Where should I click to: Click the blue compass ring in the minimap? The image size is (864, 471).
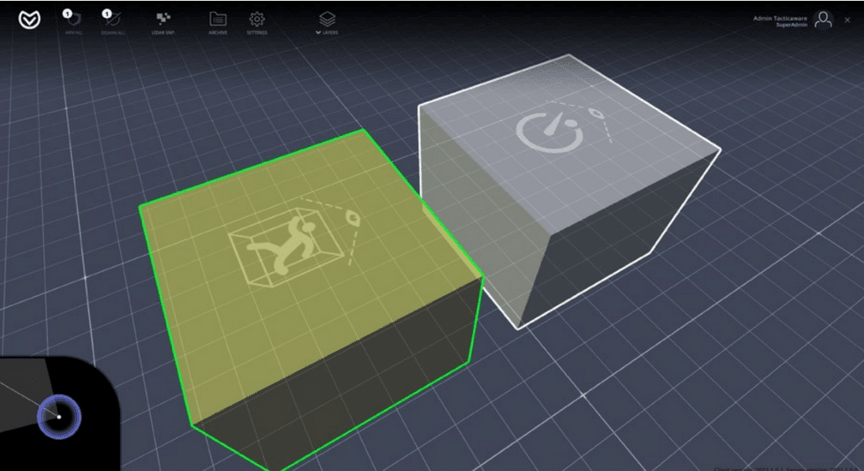[x=59, y=416]
